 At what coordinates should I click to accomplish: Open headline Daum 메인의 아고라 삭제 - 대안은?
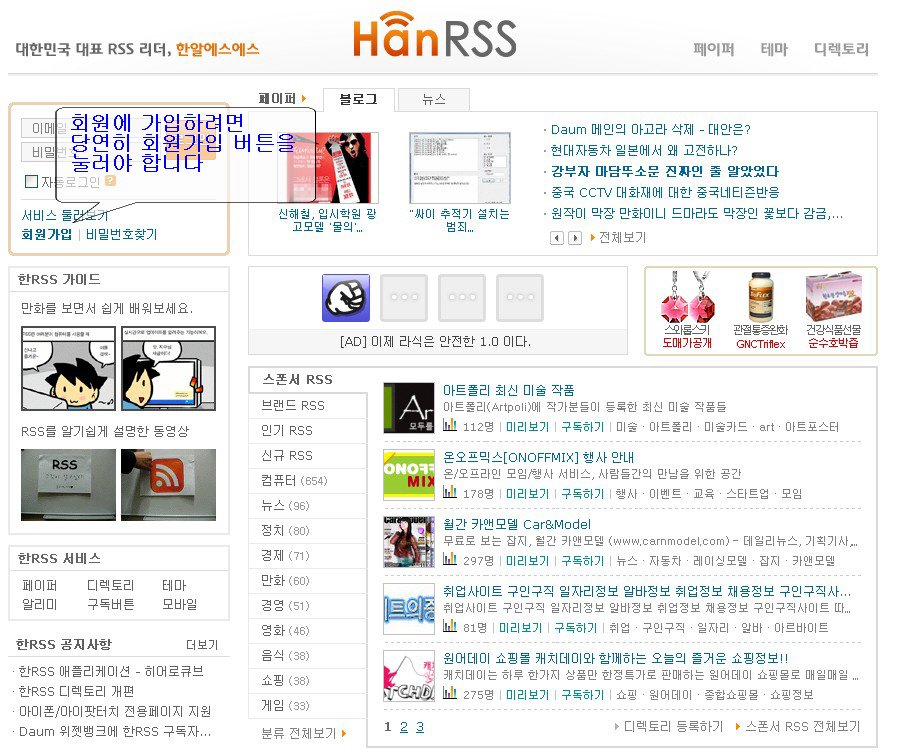[650, 130]
